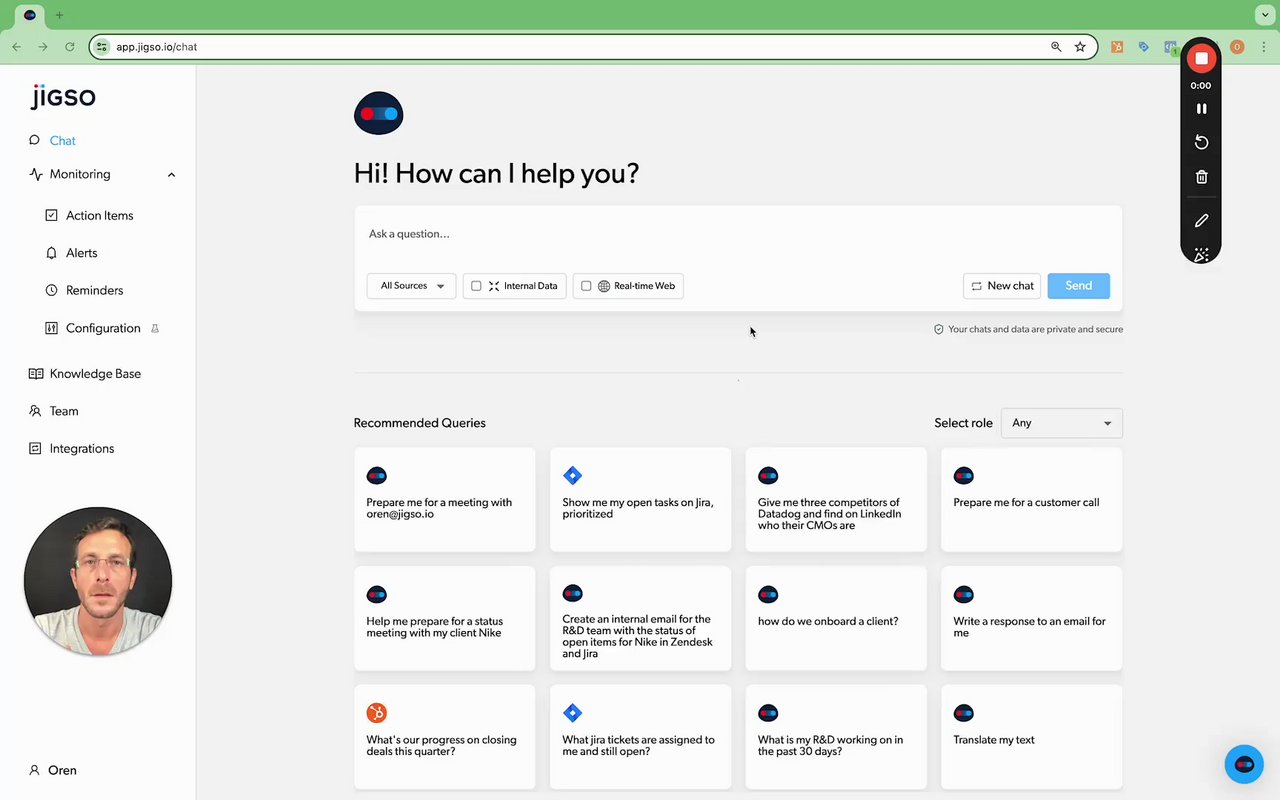Pause the recording
1280x800 pixels.
[x=1201, y=108]
